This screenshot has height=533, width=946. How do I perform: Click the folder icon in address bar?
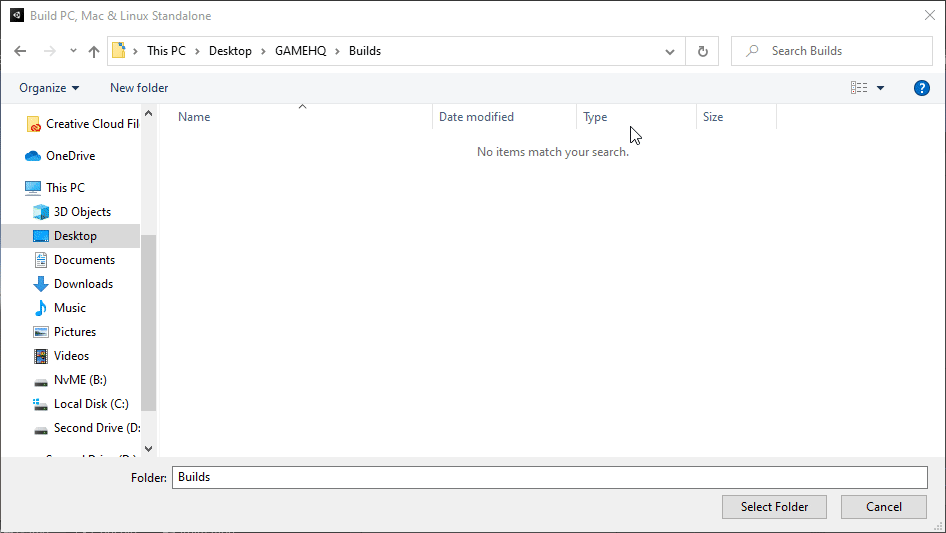click(119, 51)
